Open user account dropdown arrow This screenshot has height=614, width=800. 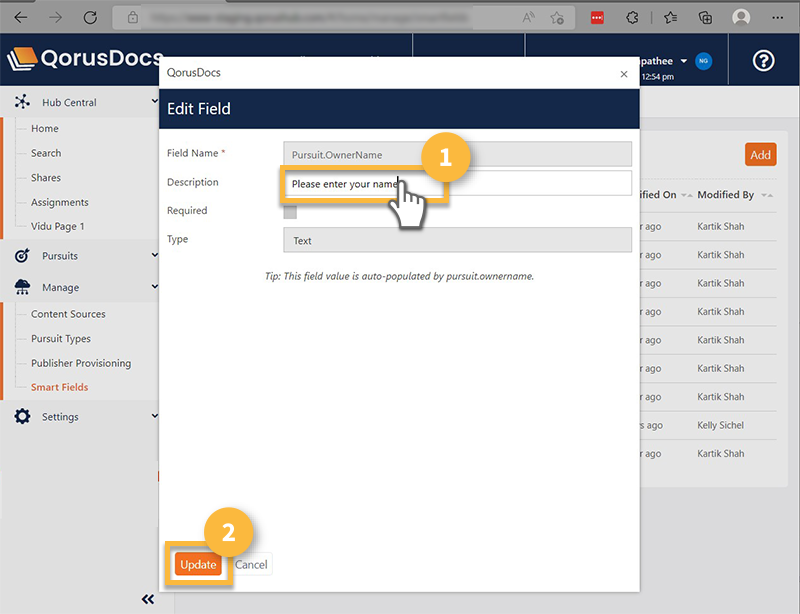pyautogui.click(x=684, y=61)
